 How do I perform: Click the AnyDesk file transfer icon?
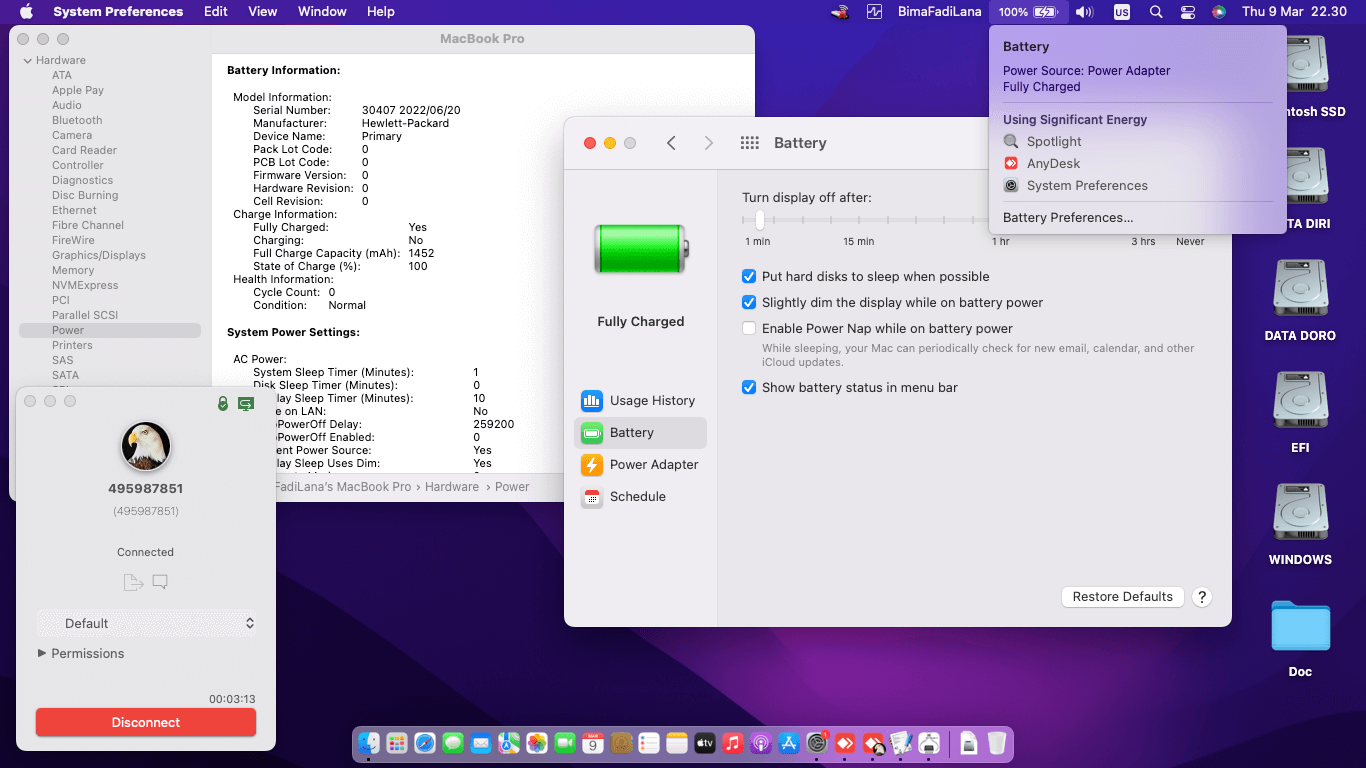coord(133,582)
